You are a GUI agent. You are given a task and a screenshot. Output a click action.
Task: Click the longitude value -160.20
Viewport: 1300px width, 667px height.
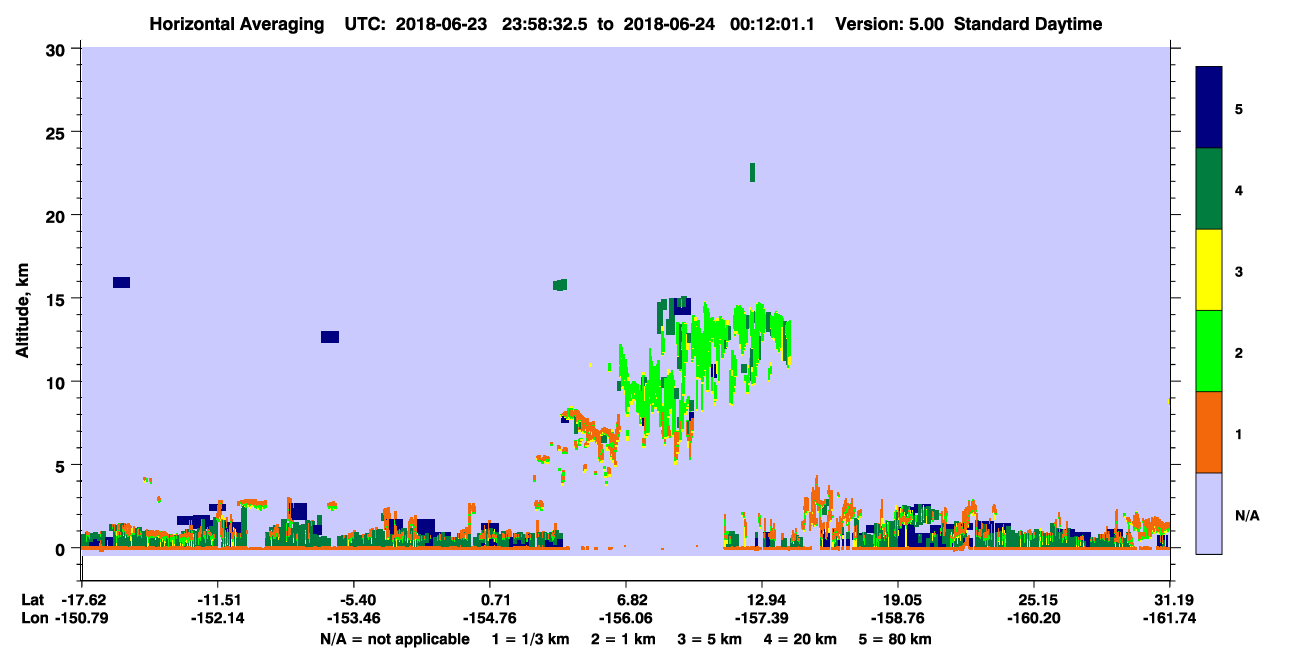(x=1033, y=618)
